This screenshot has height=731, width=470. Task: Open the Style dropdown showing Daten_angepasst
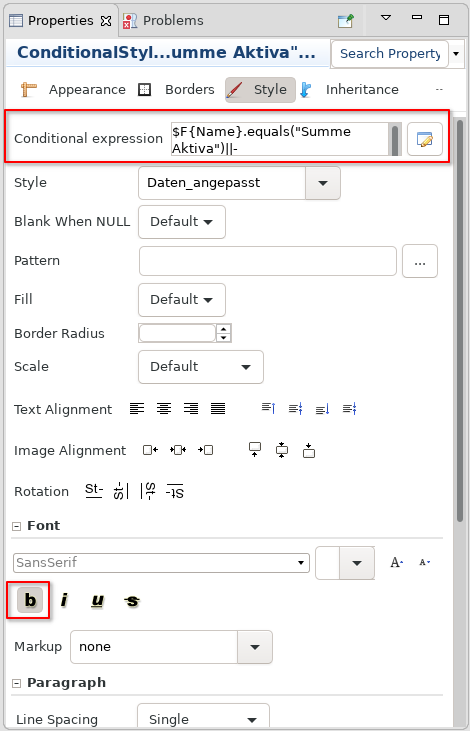click(239, 183)
